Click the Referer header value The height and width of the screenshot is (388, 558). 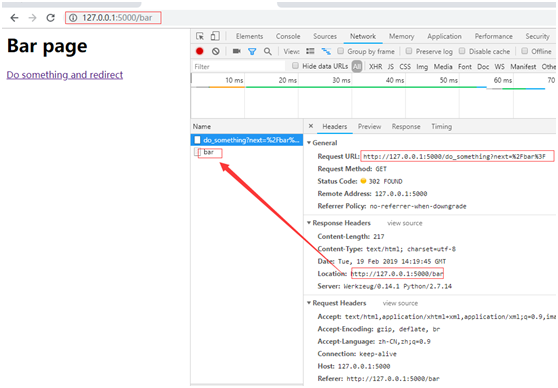click(x=393, y=379)
